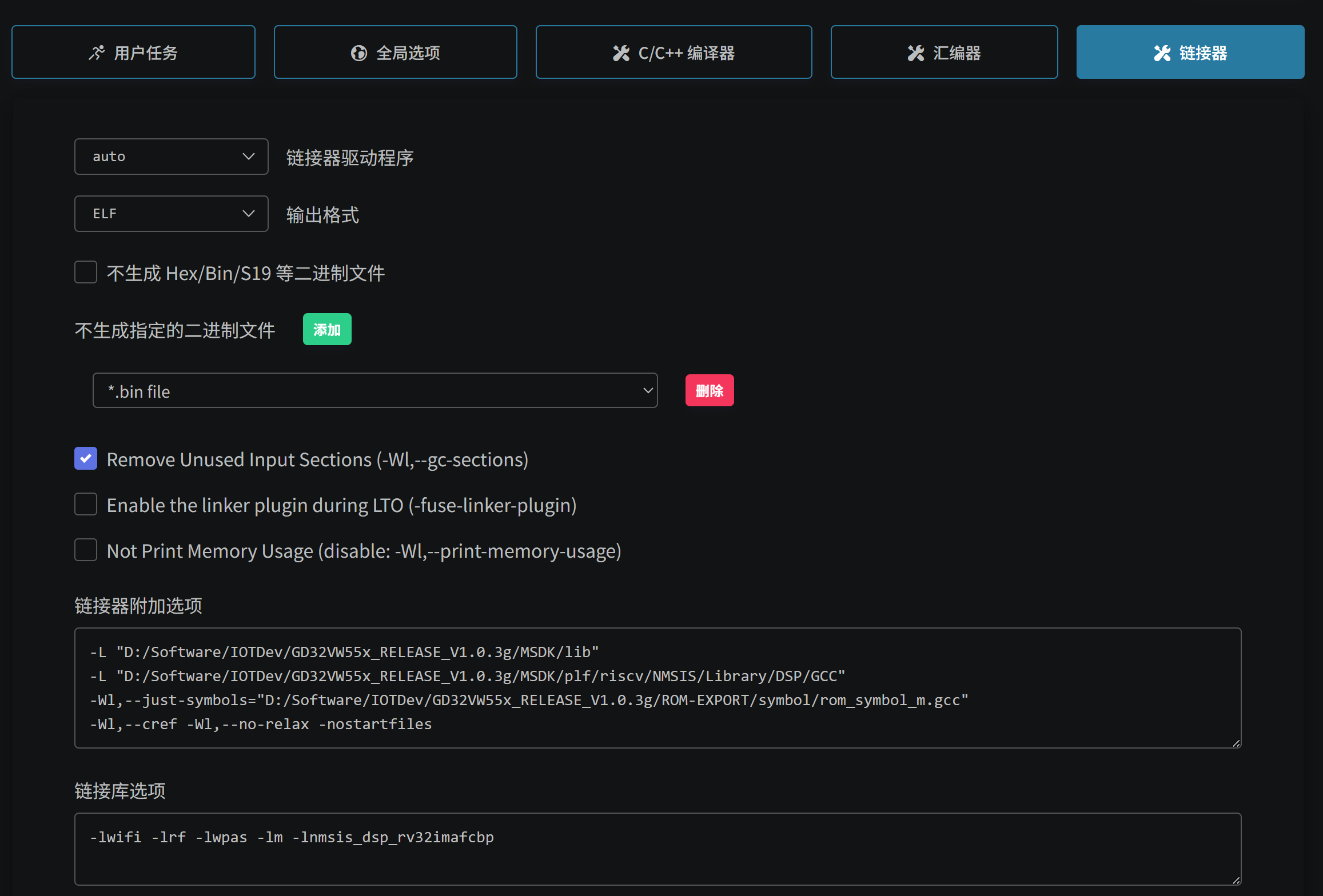Click the -Wl,--cref -Wl,--no-relax -nostartfiles line
This screenshot has width=1323, height=896.
[x=261, y=724]
